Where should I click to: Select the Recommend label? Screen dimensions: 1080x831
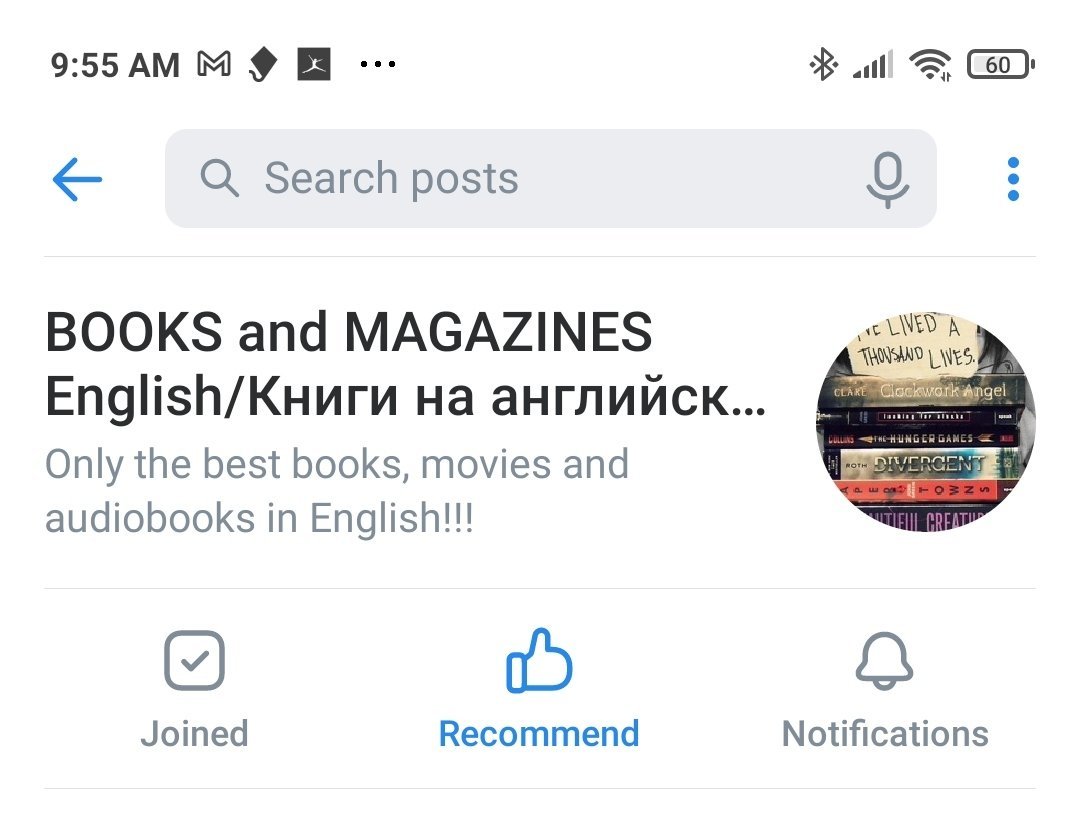pos(539,734)
